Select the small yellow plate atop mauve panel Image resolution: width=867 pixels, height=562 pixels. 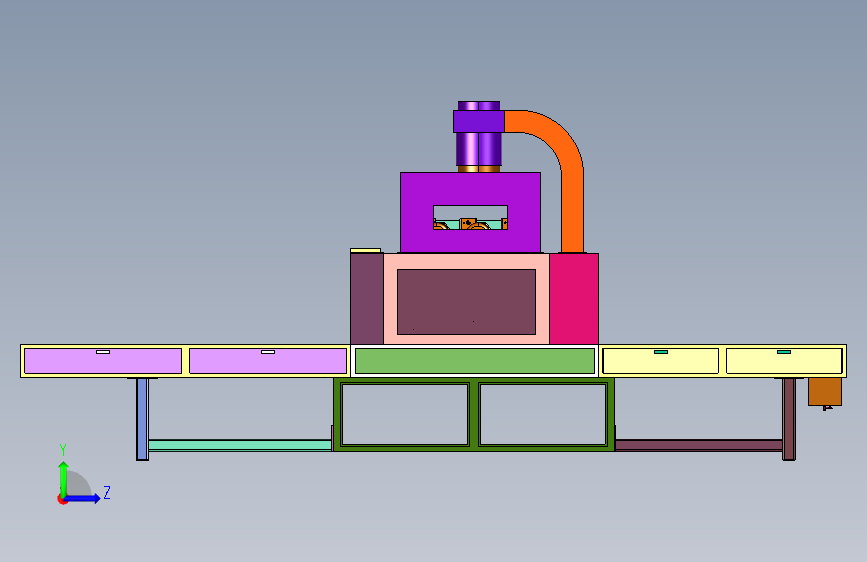365,251
